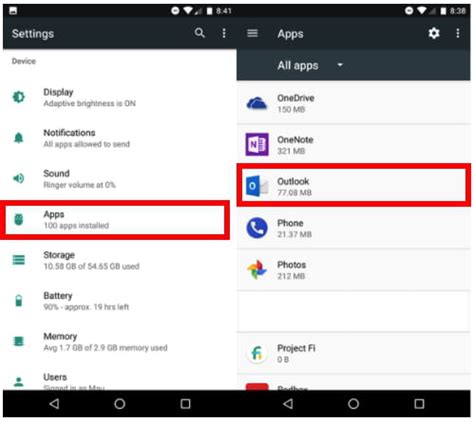Click '150 MB' under OneDrive
Screen dimensions: 474x422
pyautogui.click(x=291, y=109)
